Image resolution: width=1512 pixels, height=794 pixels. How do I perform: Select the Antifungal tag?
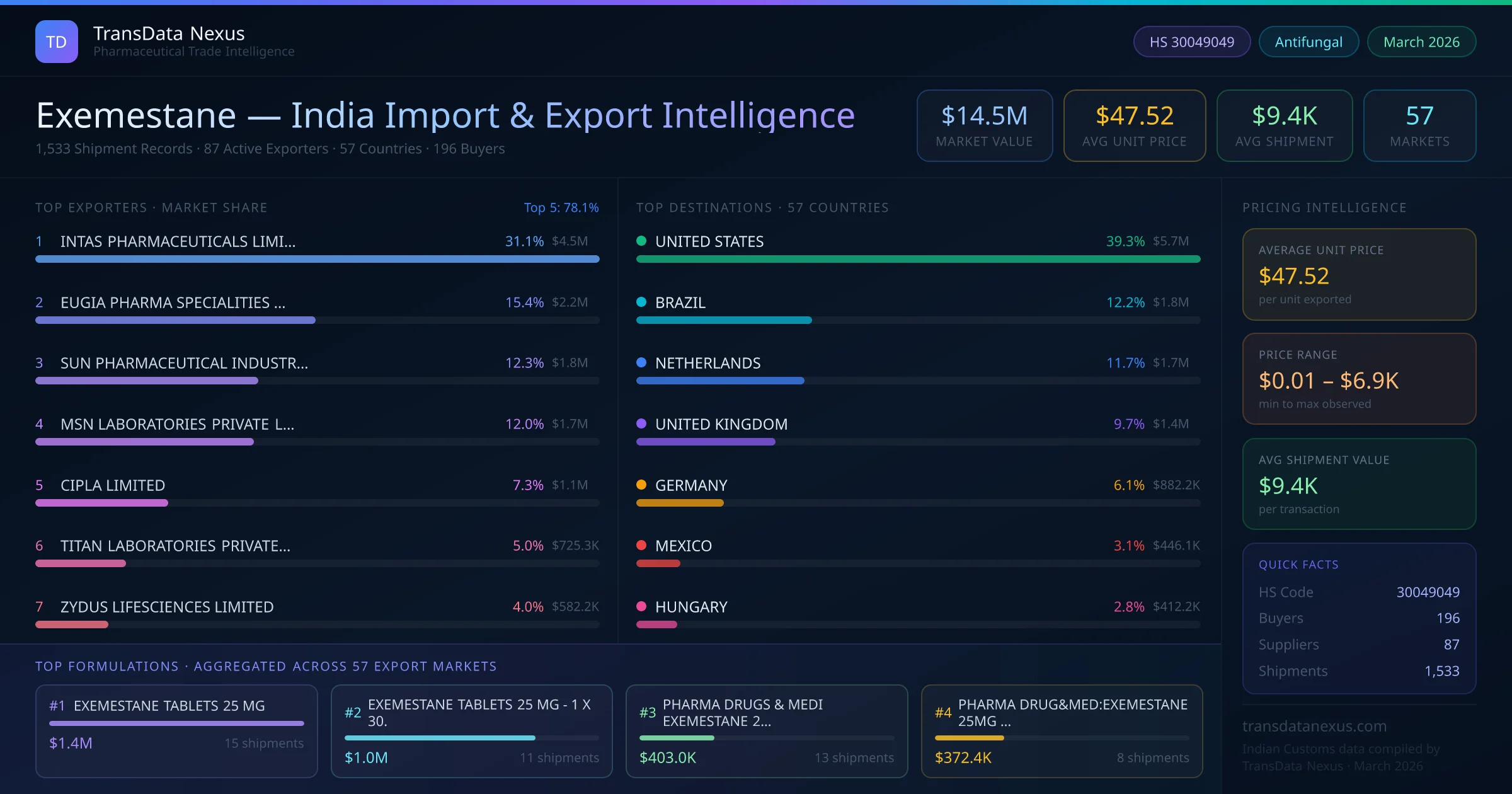[x=1308, y=42]
